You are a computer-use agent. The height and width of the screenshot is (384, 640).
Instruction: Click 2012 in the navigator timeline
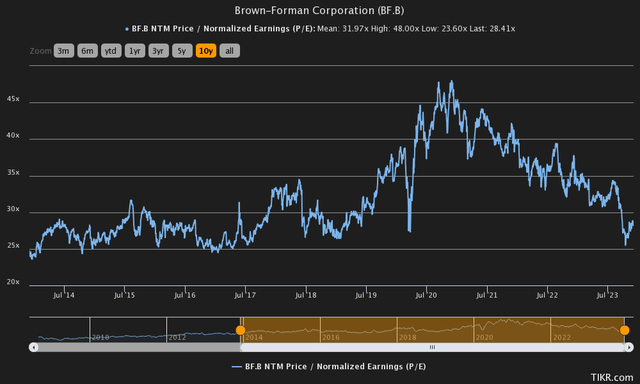pos(177,337)
